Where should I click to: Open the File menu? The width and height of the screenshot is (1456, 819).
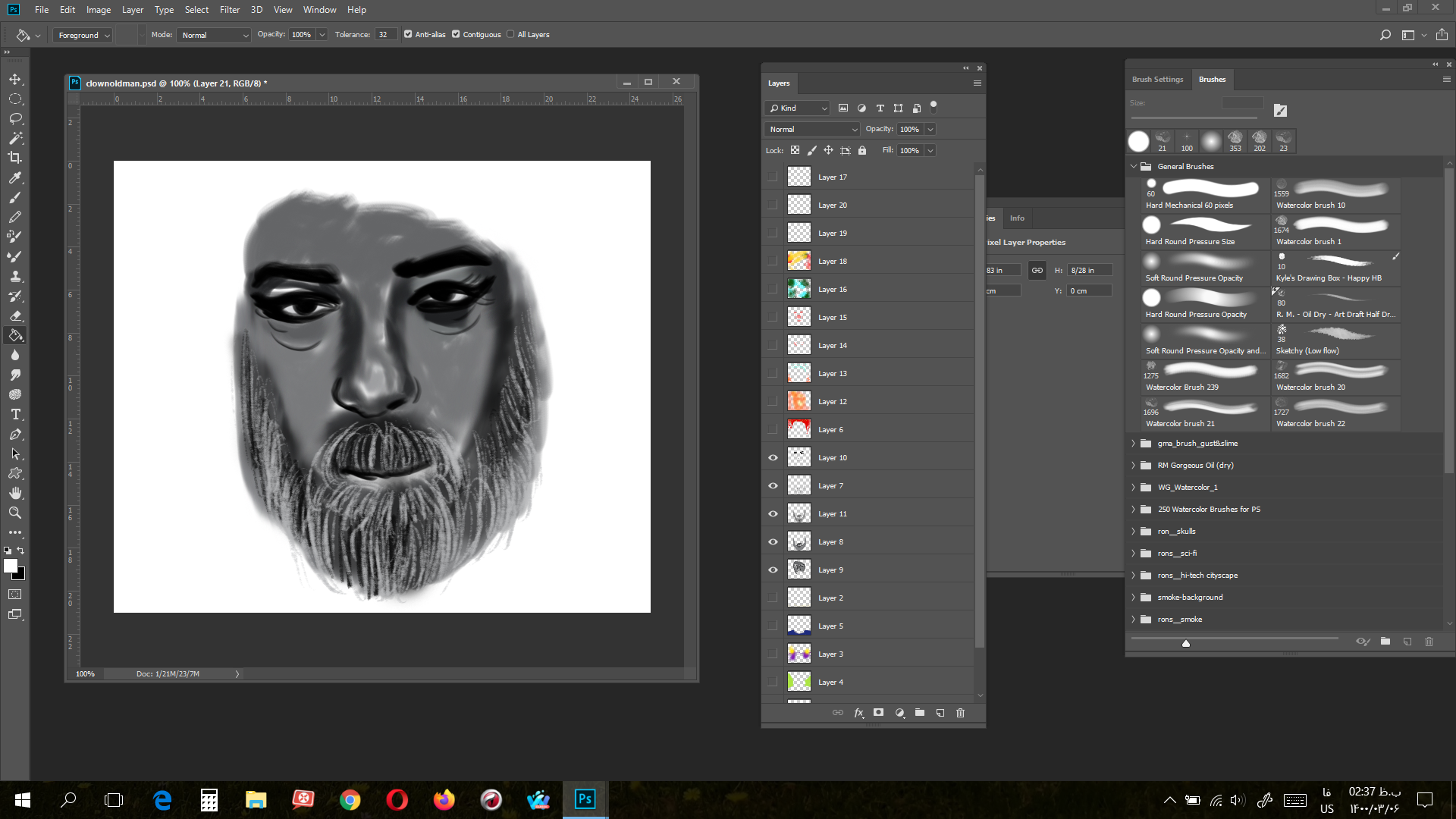pyautogui.click(x=42, y=10)
